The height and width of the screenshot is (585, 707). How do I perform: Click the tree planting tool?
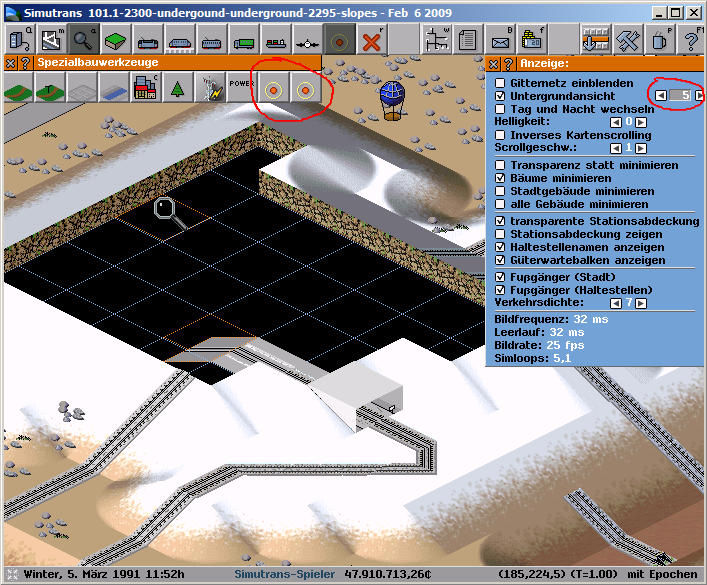coord(178,89)
